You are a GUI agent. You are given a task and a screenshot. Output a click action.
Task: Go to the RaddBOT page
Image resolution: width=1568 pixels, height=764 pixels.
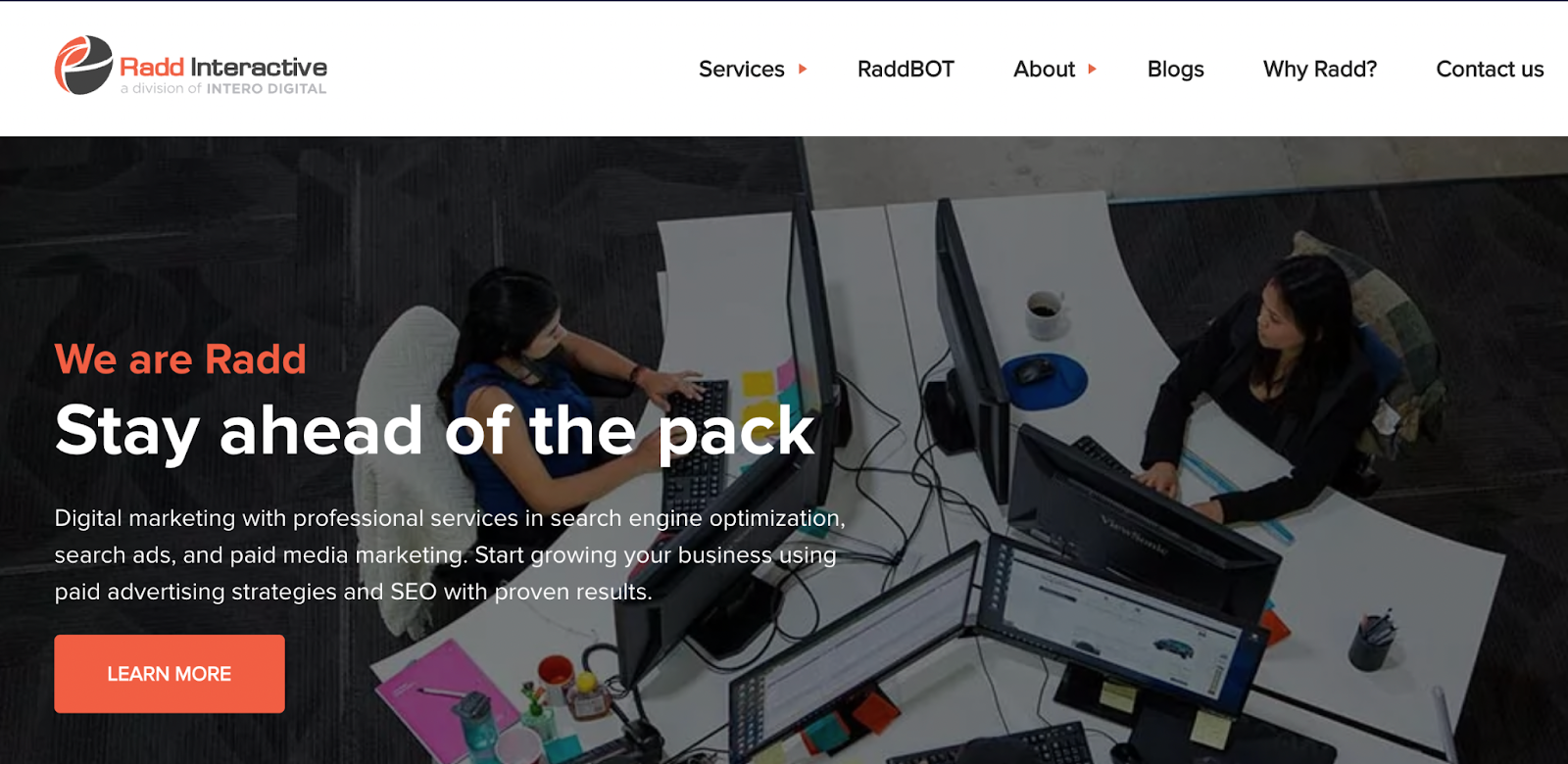906,69
